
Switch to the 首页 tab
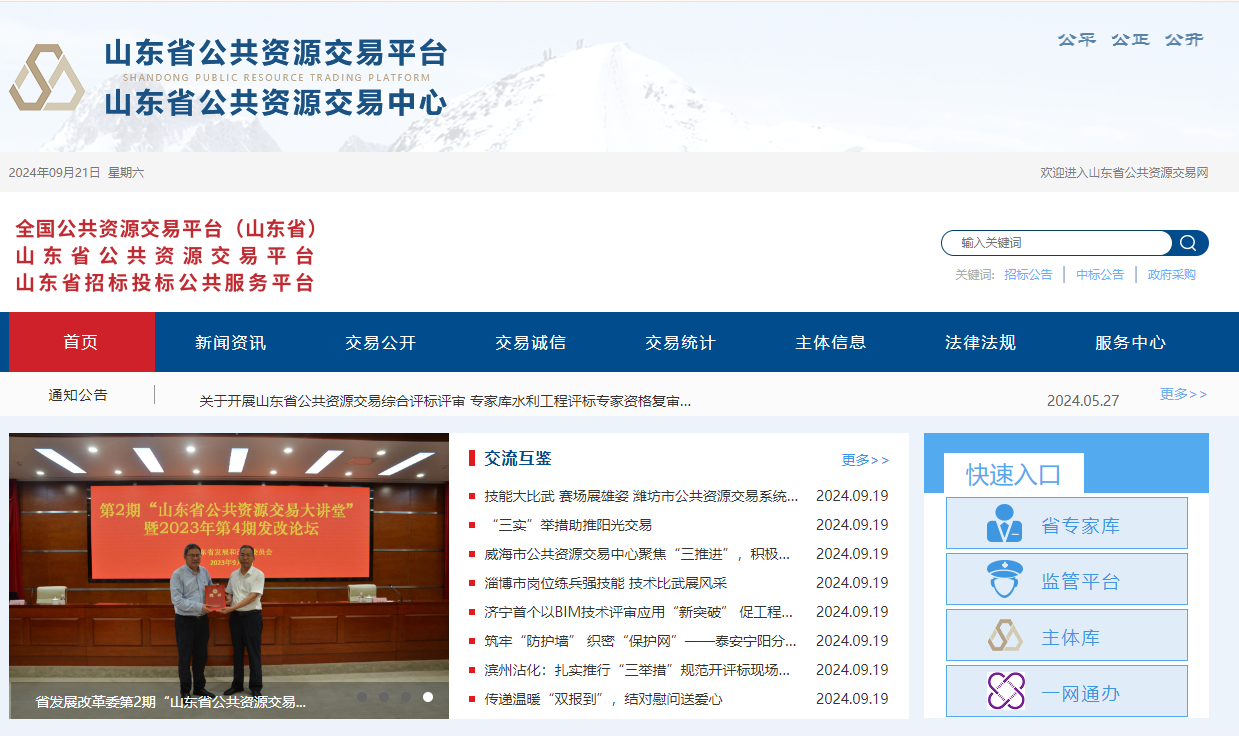click(81, 342)
